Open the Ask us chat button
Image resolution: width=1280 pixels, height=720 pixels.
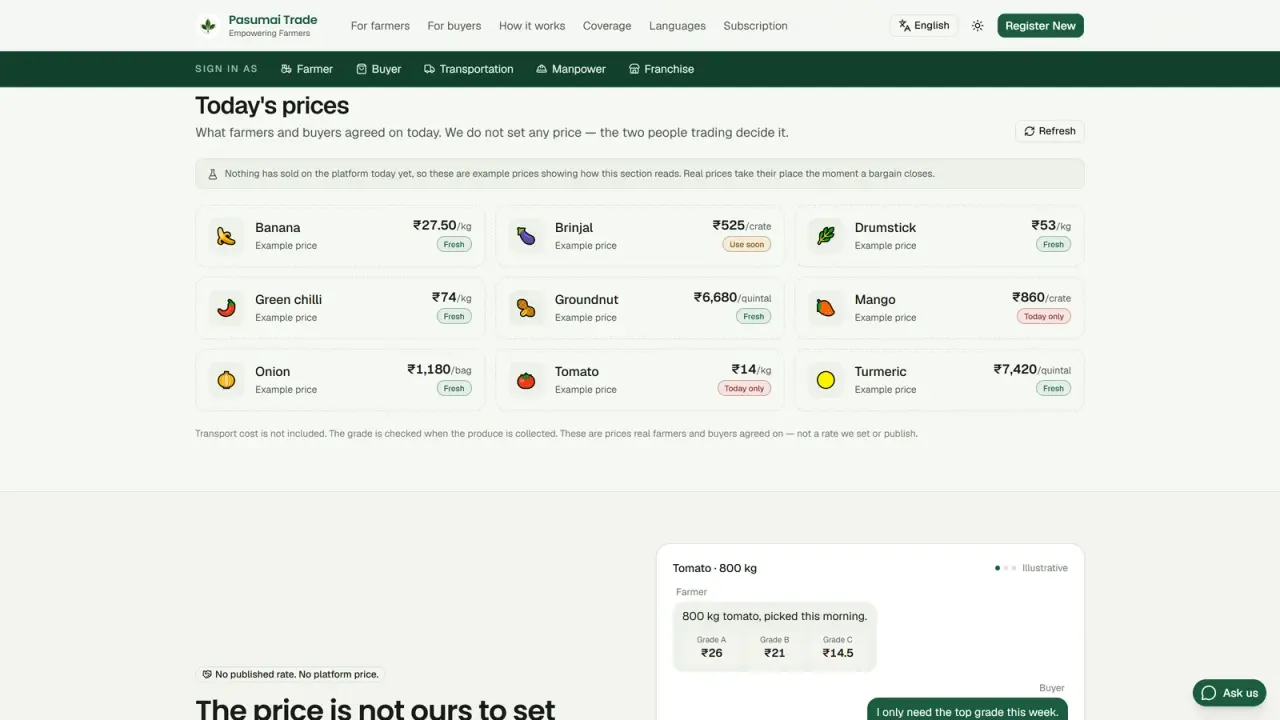[1229, 693]
